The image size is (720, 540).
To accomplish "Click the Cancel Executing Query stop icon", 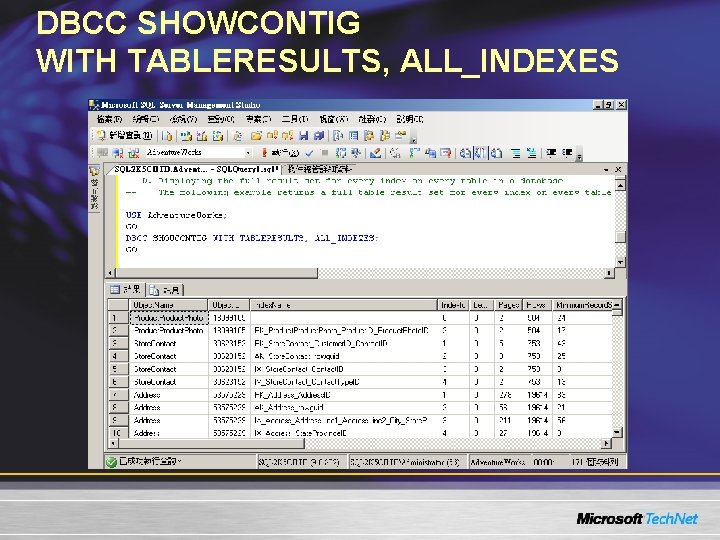I will (x=325, y=152).
